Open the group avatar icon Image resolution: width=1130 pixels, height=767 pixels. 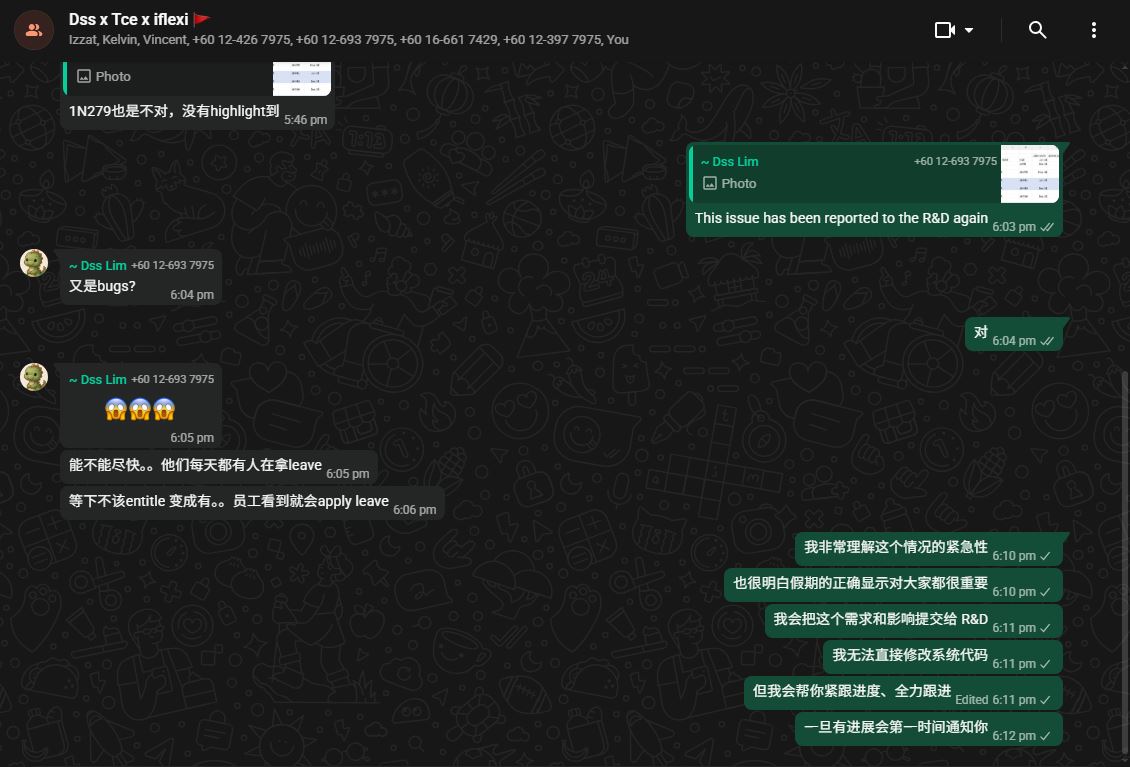point(34,30)
